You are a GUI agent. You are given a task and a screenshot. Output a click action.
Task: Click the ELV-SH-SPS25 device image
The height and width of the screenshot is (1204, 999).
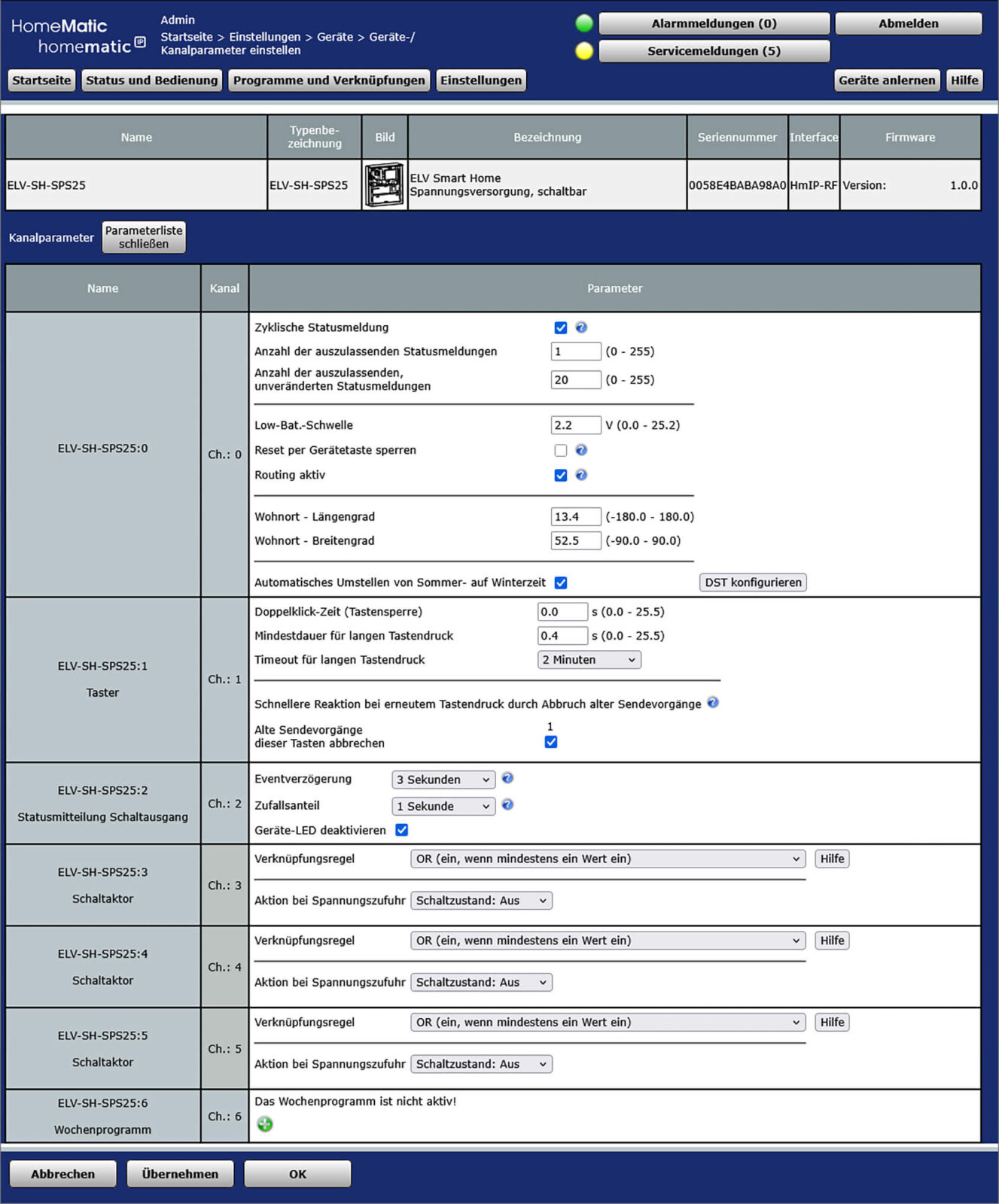click(384, 185)
